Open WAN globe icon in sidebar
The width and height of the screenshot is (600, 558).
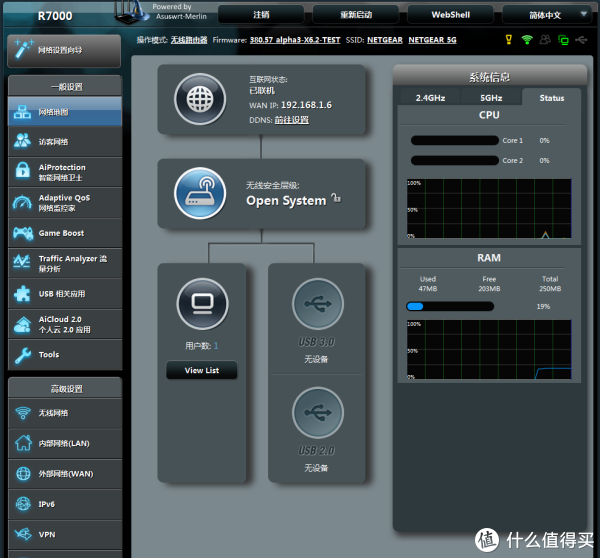(23, 473)
